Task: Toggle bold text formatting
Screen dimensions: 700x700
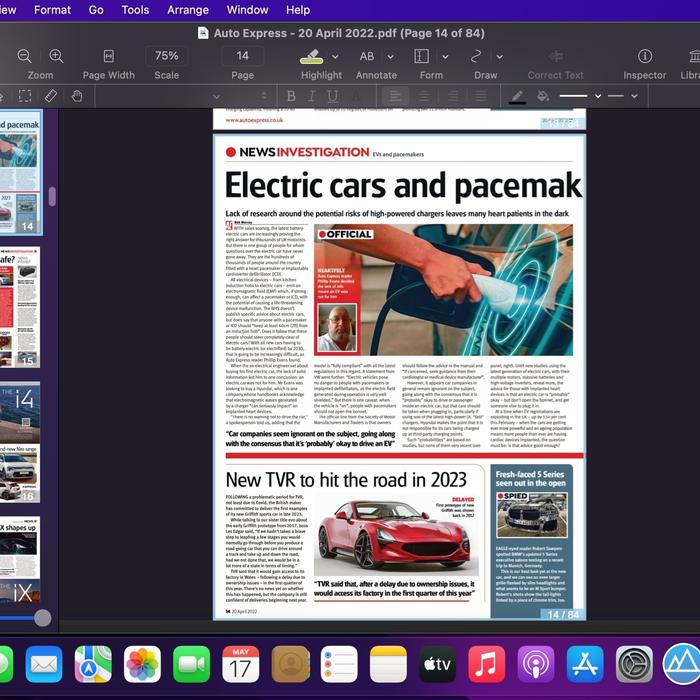Action: pyautogui.click(x=291, y=96)
